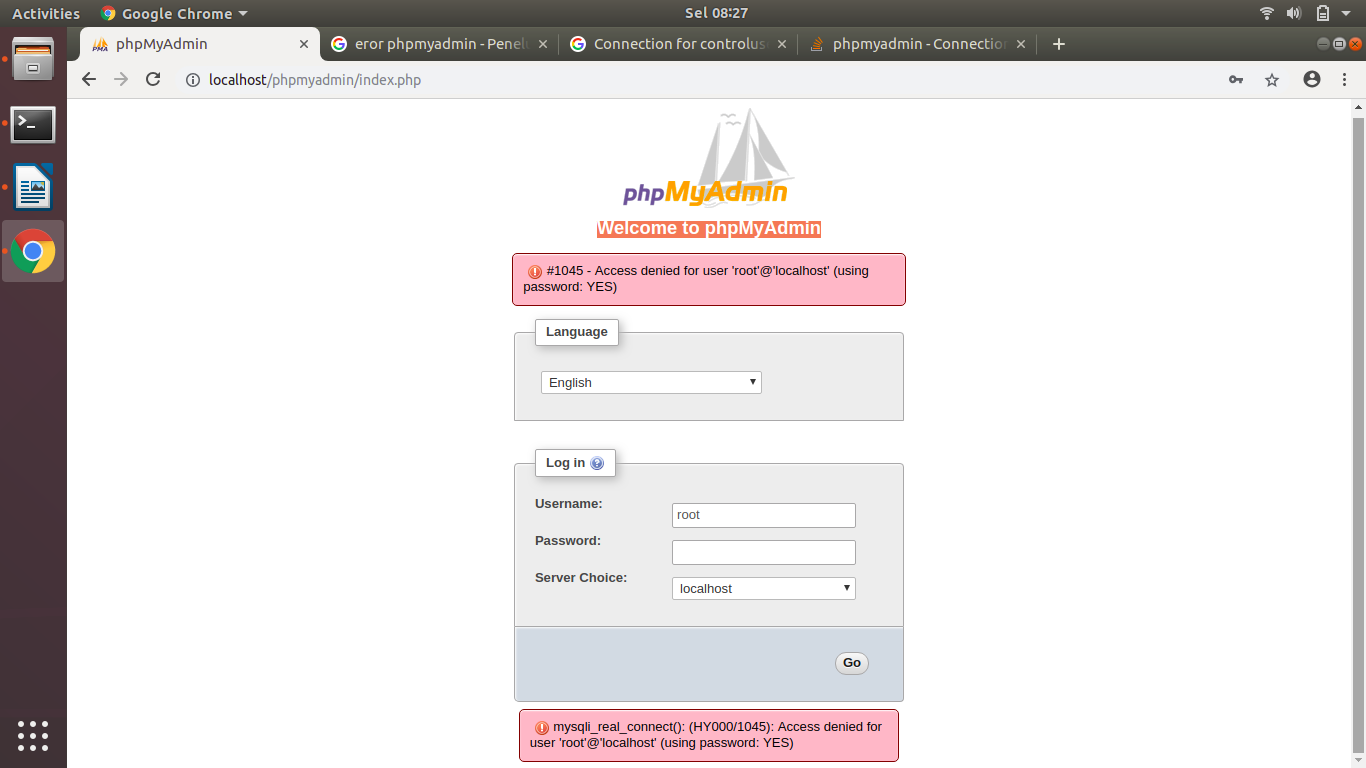1366x768 pixels.
Task: Switch to 'Connection for controluser' tab
Action: (678, 44)
